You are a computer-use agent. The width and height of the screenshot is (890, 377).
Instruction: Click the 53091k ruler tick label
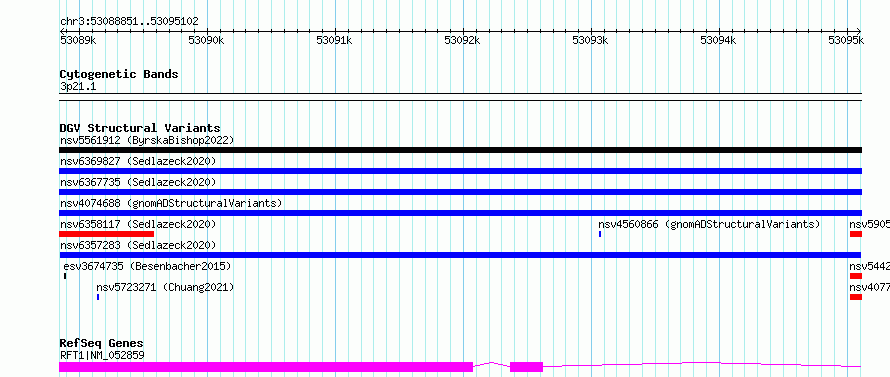coord(334,40)
